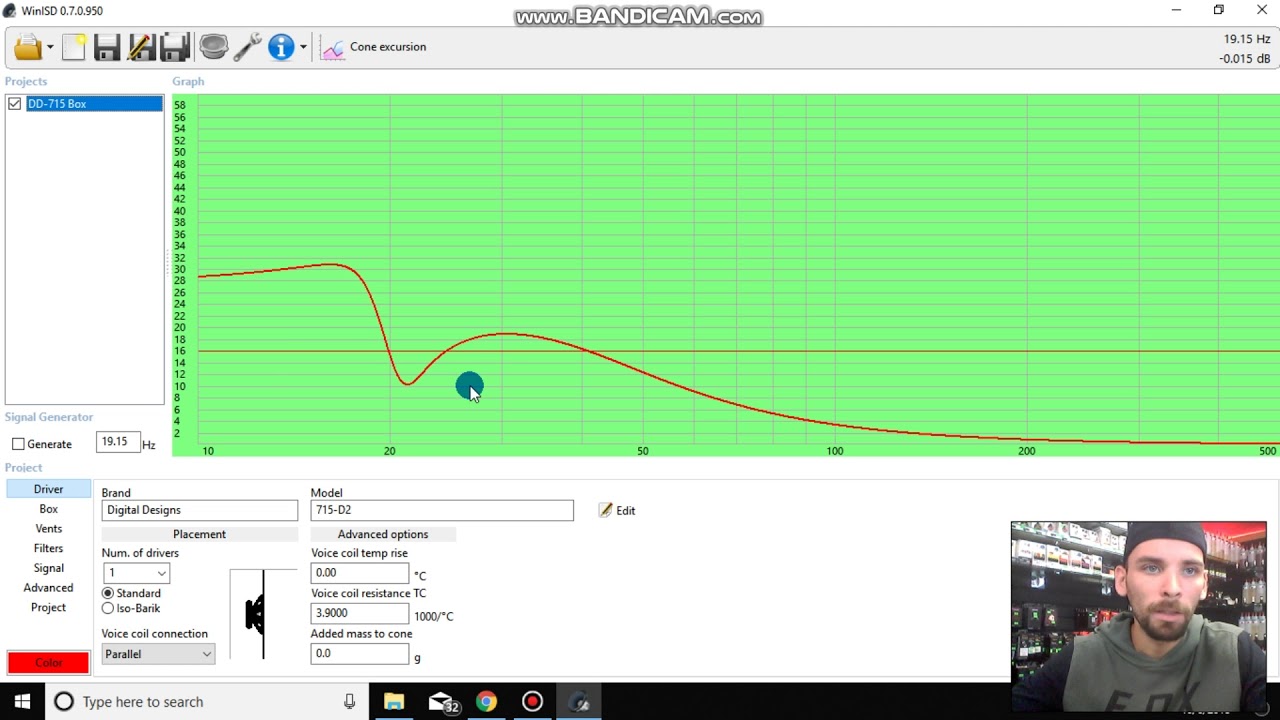
Task: Click the red Color swatch button
Action: coord(48,663)
